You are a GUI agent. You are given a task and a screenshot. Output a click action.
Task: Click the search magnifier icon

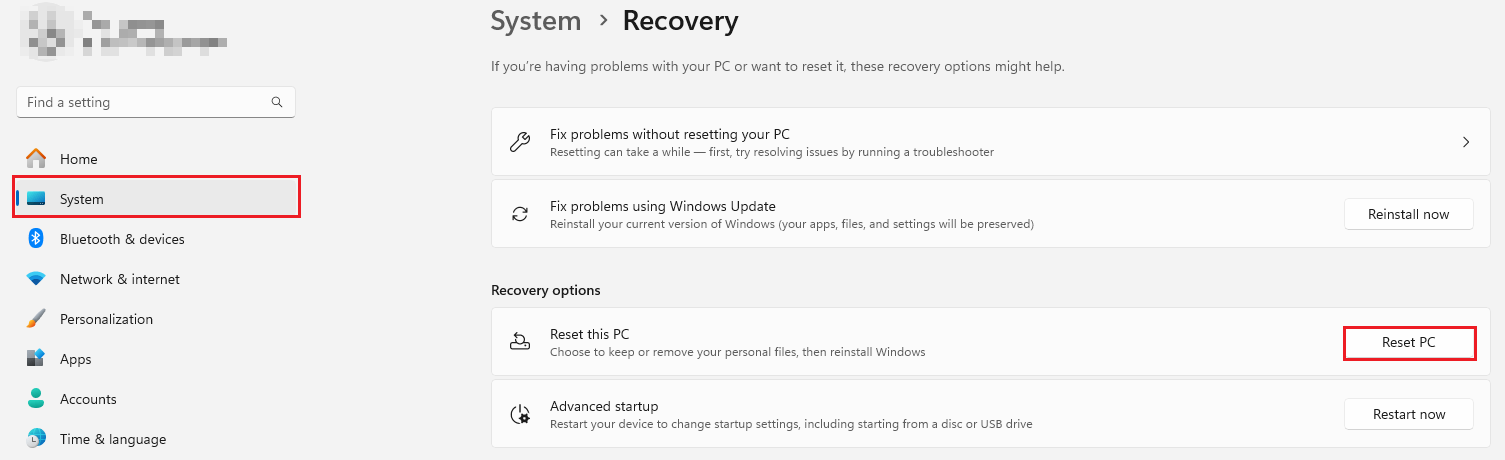click(x=277, y=102)
